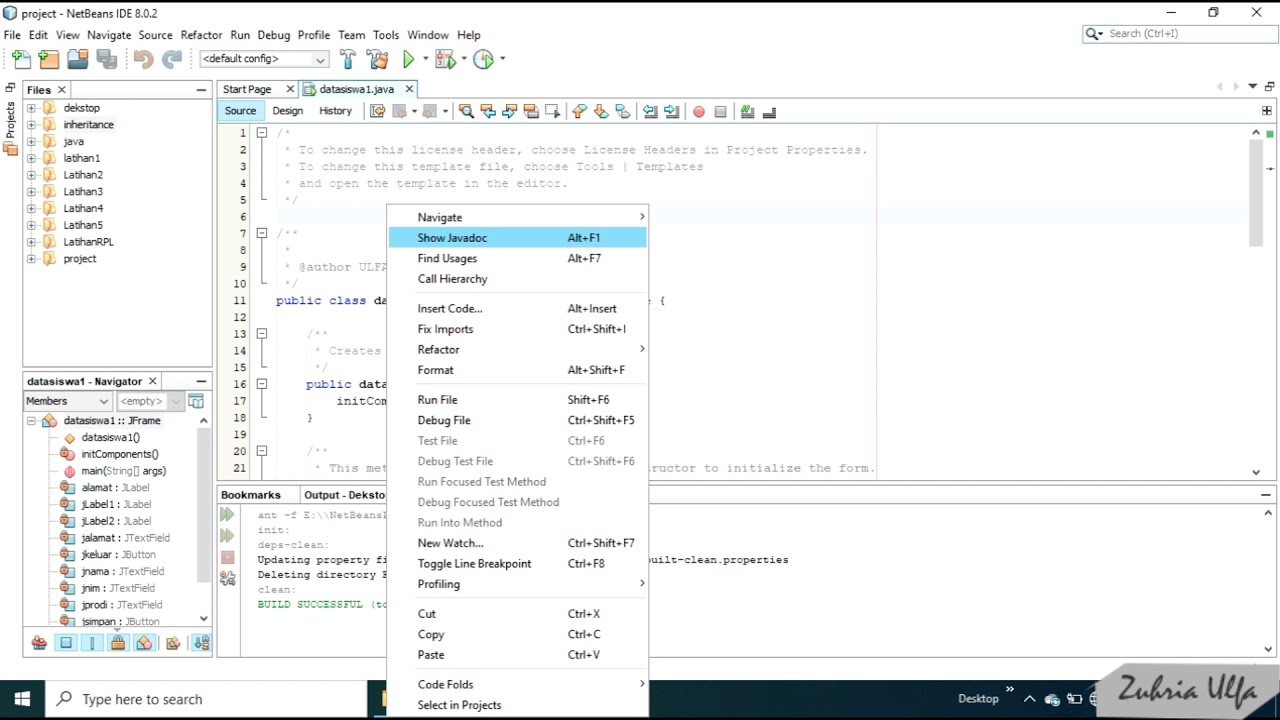Click the Next Bookmark icon in editor toolbar
1280x720 pixels.
tap(601, 111)
